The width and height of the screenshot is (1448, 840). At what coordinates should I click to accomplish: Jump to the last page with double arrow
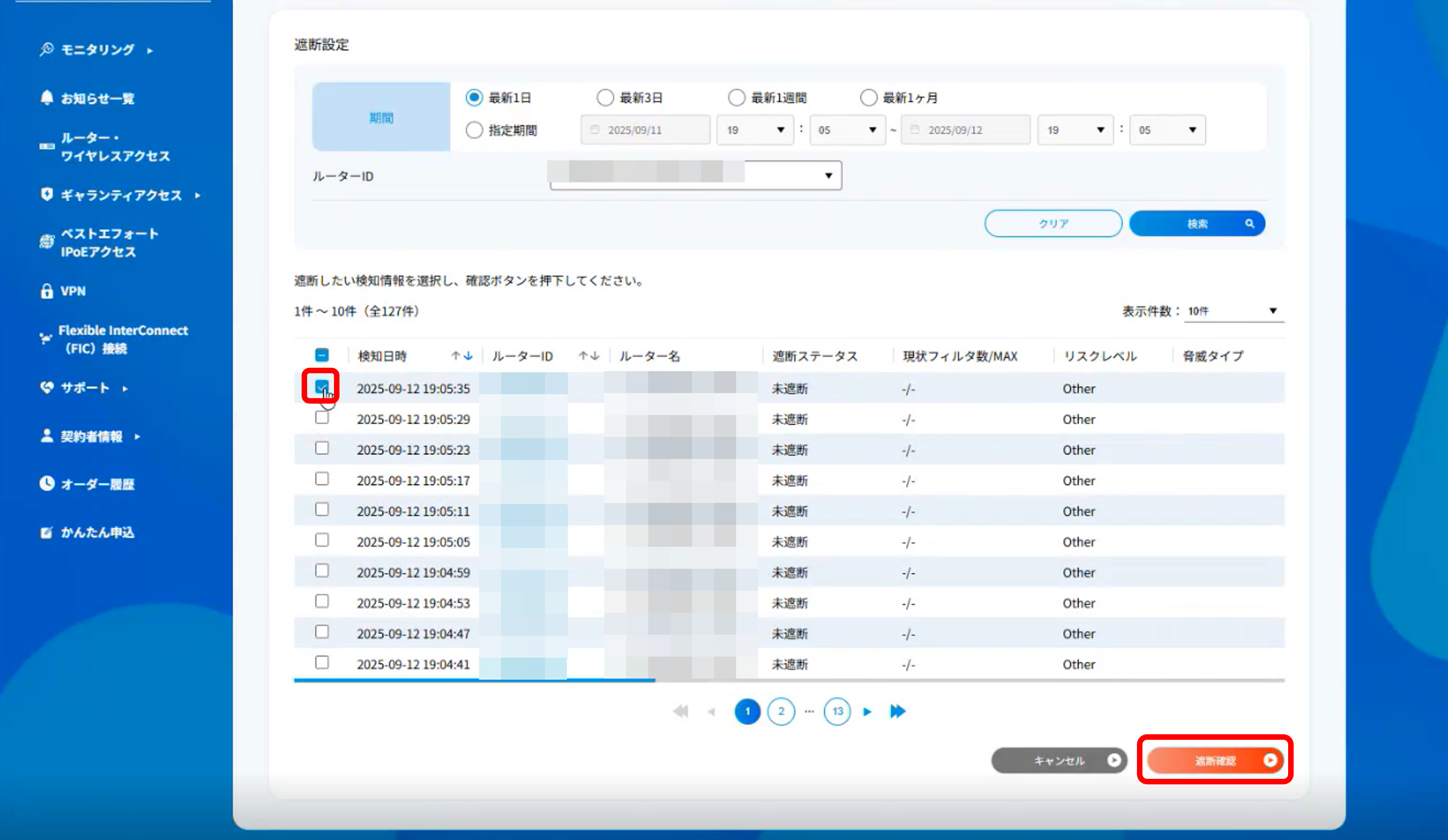point(897,711)
